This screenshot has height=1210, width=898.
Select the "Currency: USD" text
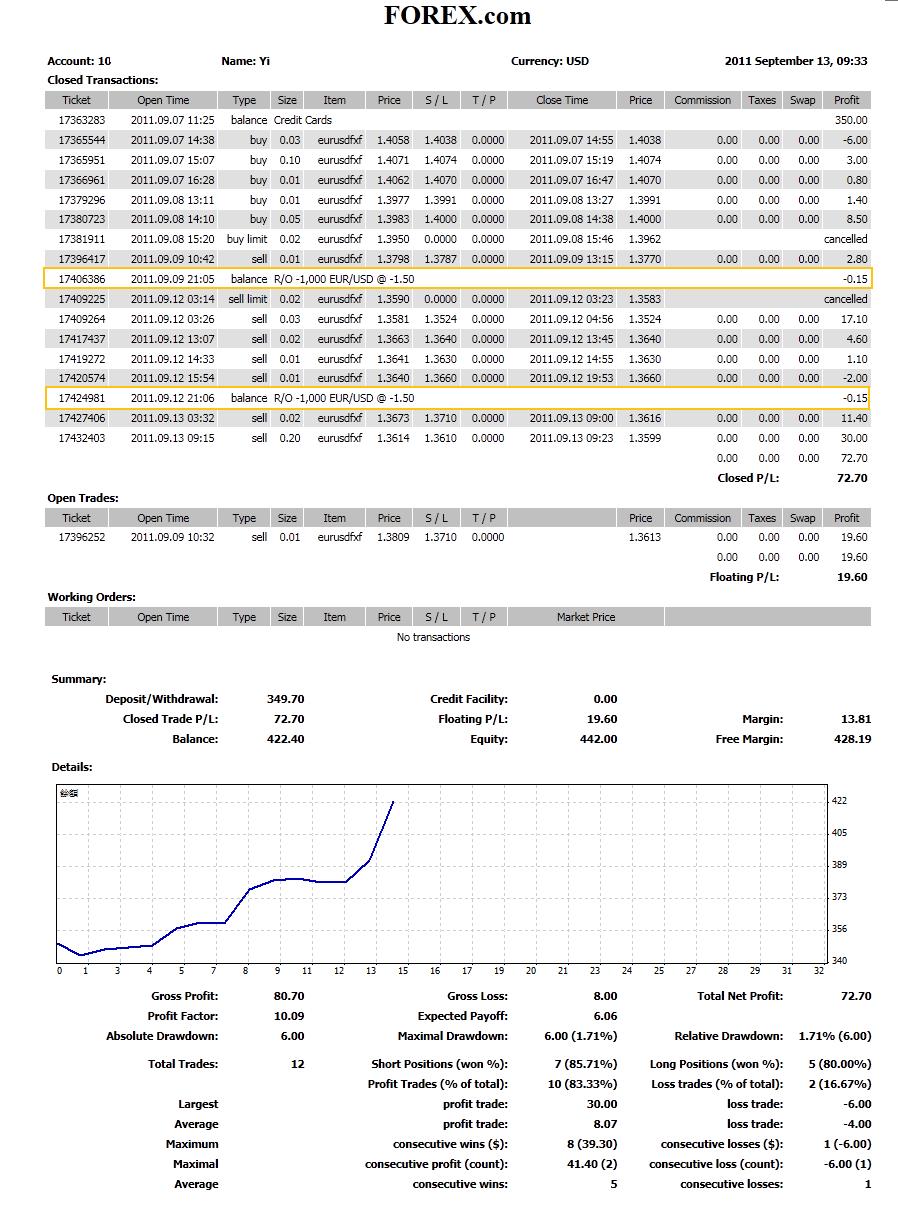(x=550, y=61)
